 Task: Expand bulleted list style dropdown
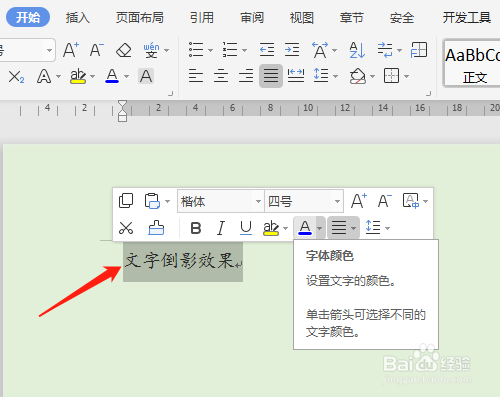pos(210,50)
